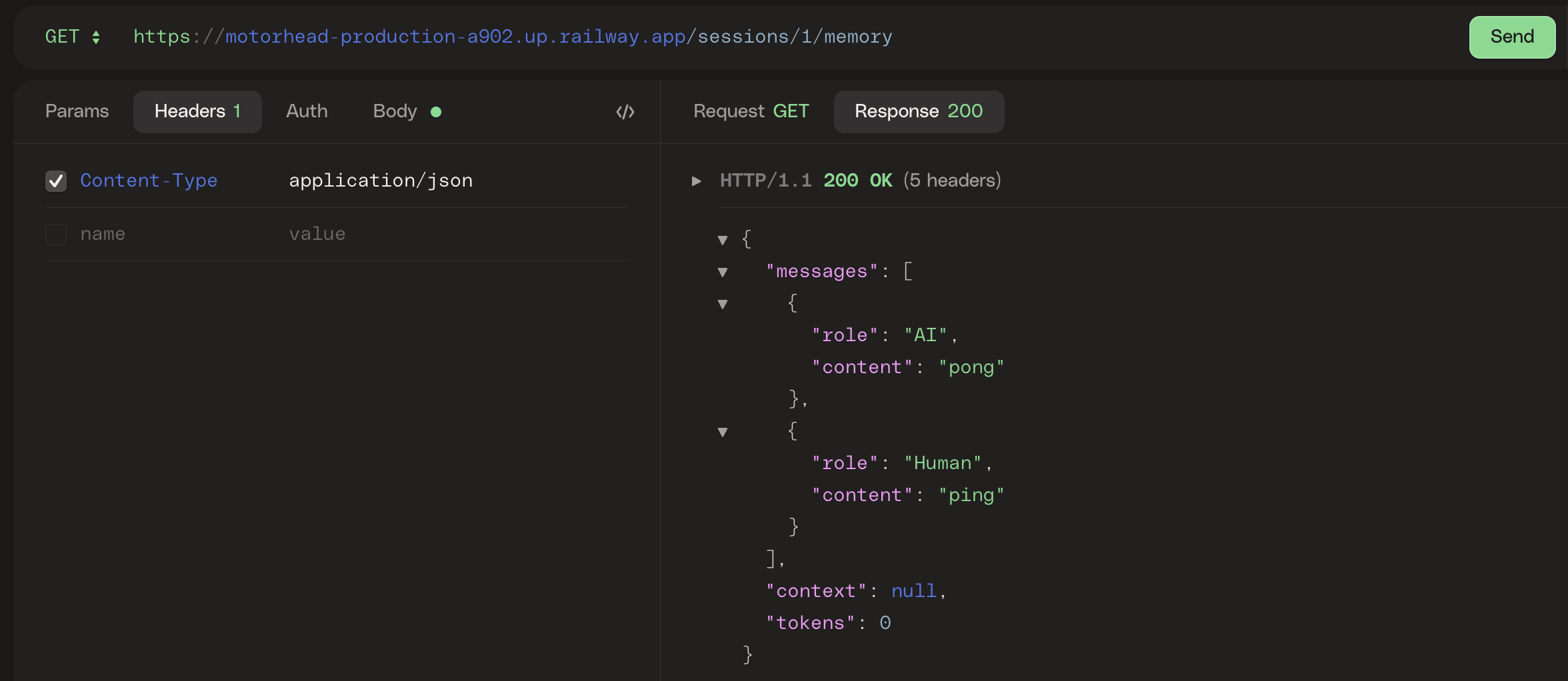This screenshot has width=1568, height=681.
Task: Open the Body tab
Action: pos(395,111)
